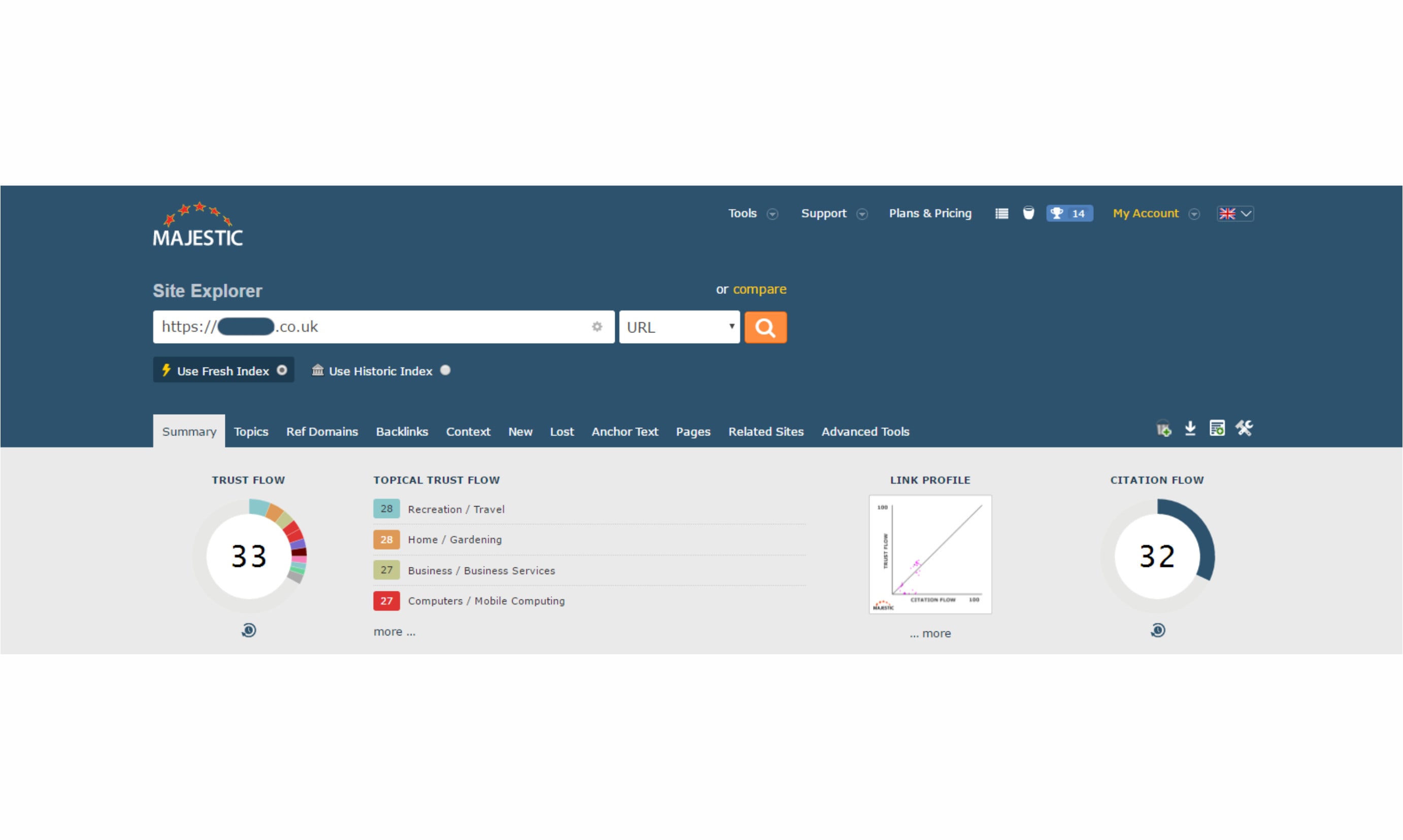Image resolution: width=1403 pixels, height=840 pixels.
Task: Click the download export icon
Action: [x=1190, y=428]
